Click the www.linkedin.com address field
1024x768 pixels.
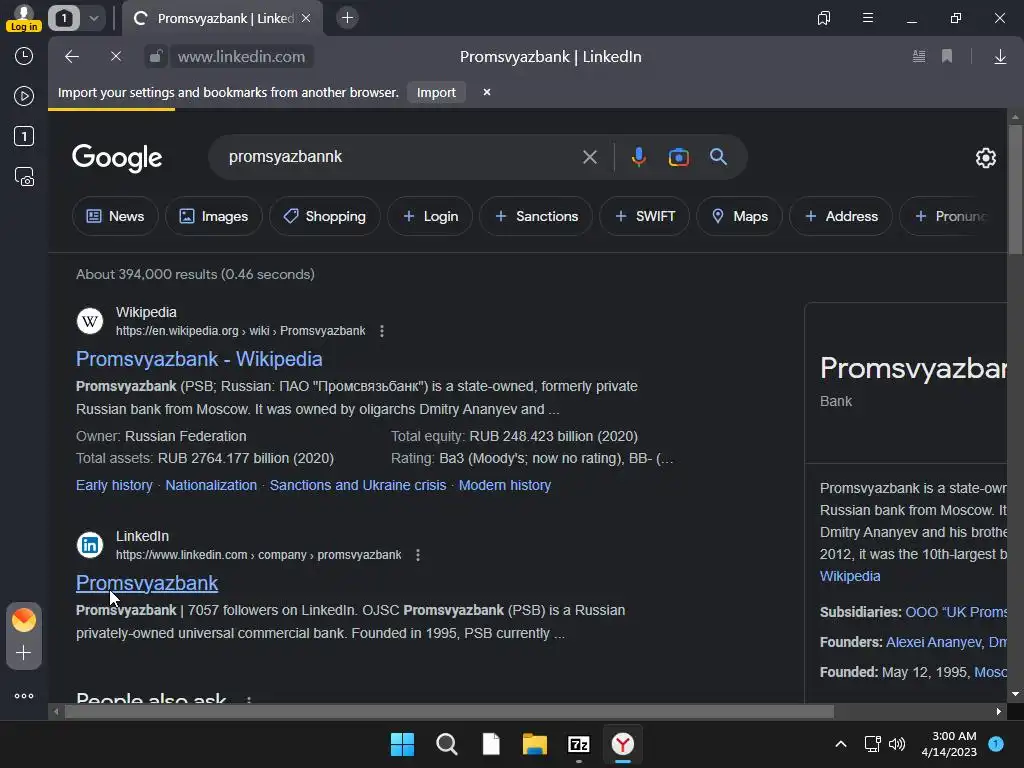point(241,57)
